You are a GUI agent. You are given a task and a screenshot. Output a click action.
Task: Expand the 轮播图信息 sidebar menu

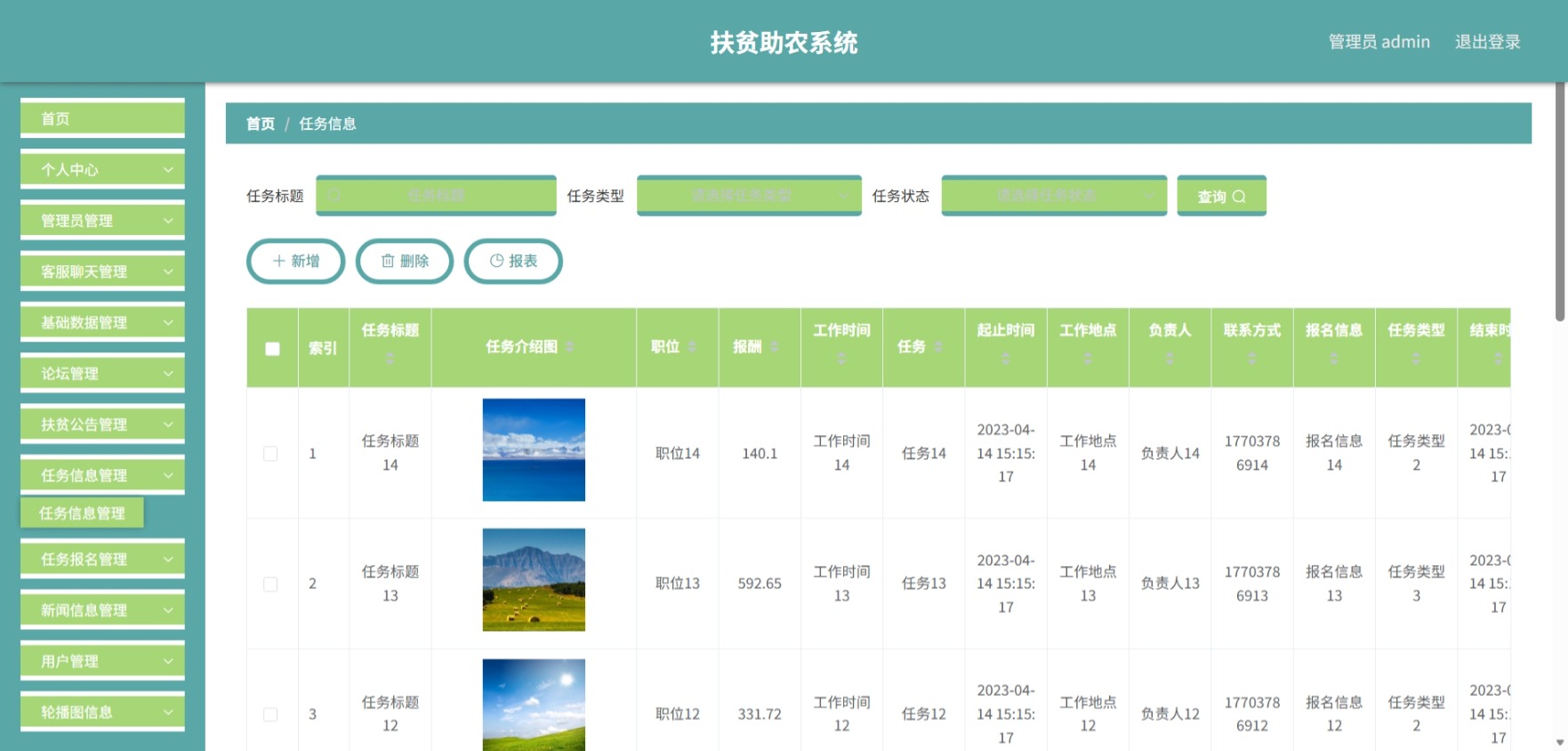click(102, 712)
